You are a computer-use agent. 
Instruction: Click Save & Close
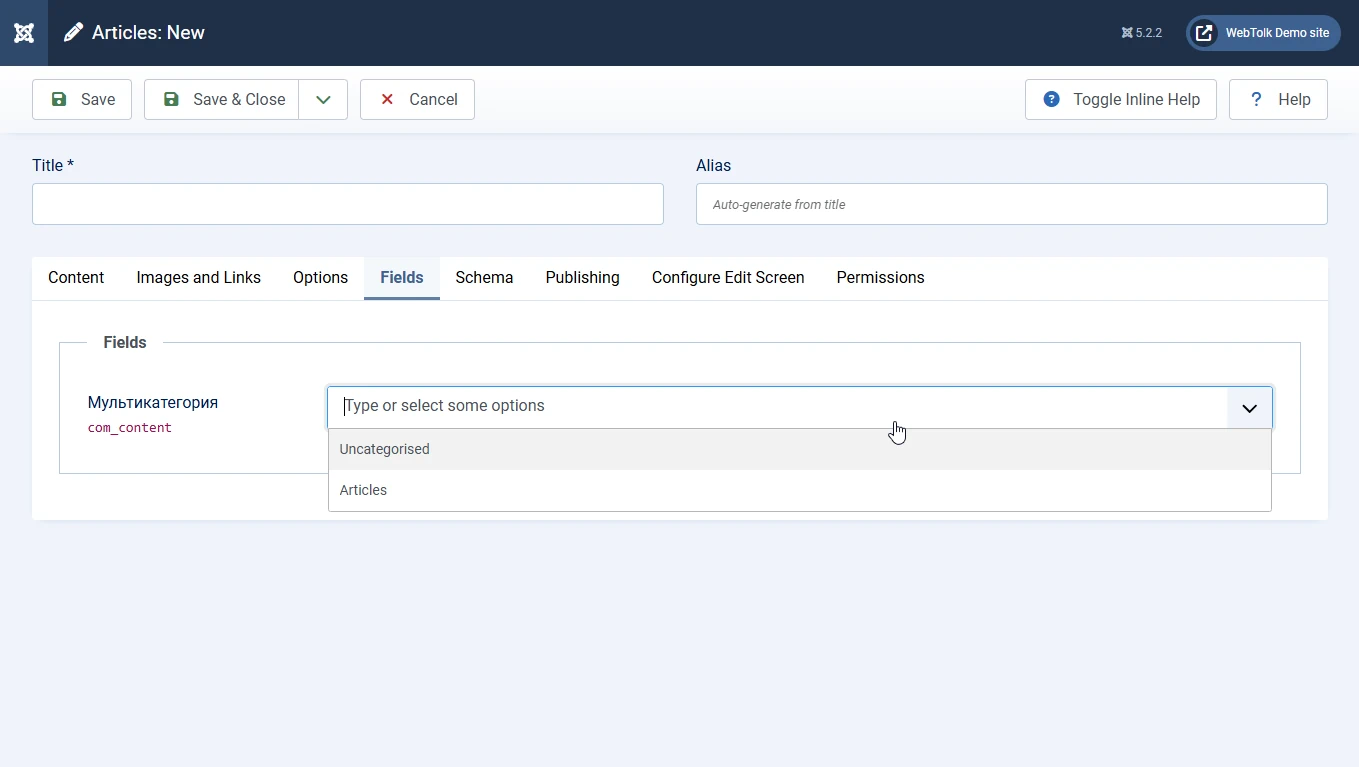(222, 100)
